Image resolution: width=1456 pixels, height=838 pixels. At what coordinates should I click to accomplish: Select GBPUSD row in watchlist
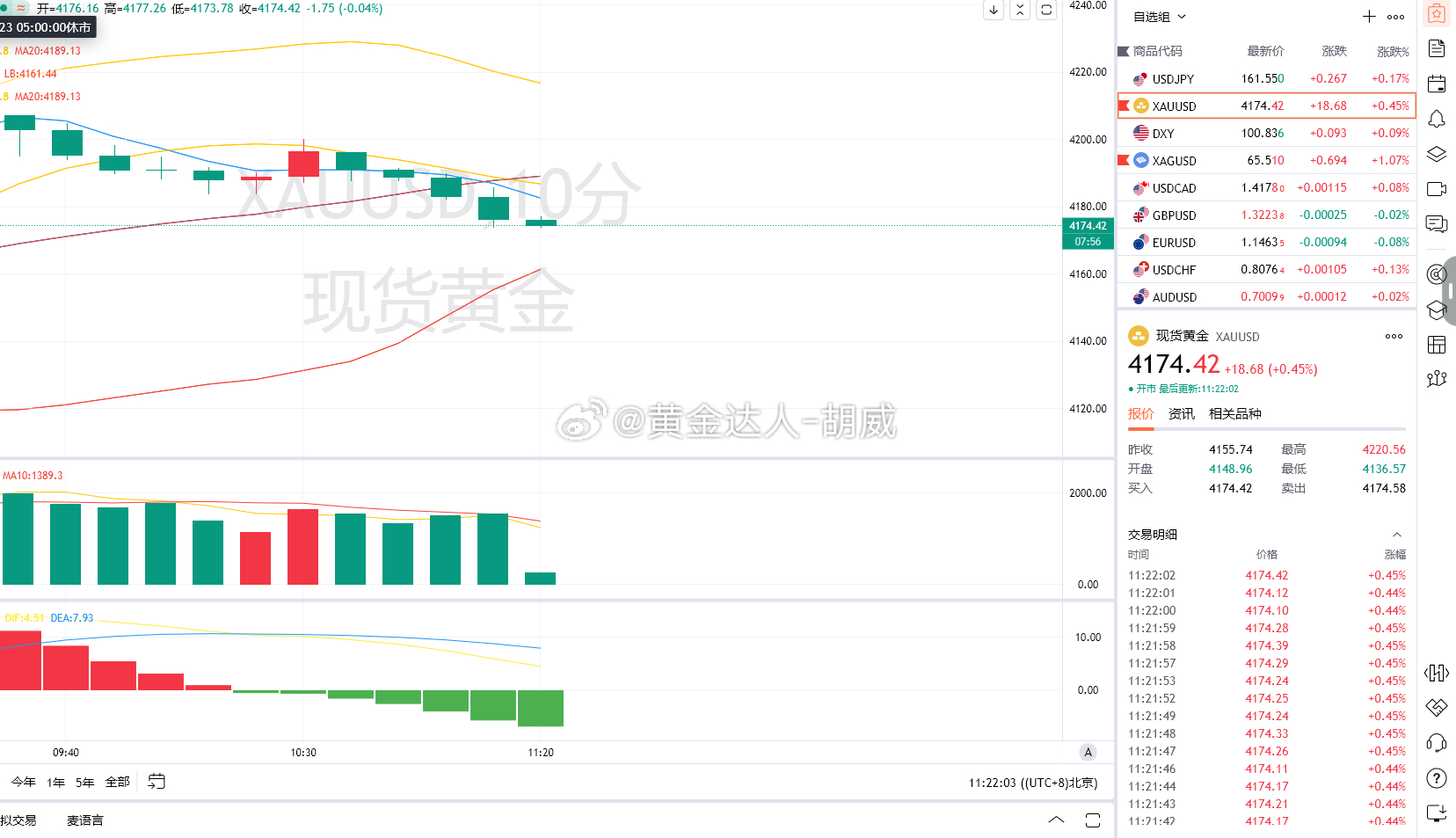coord(1266,215)
